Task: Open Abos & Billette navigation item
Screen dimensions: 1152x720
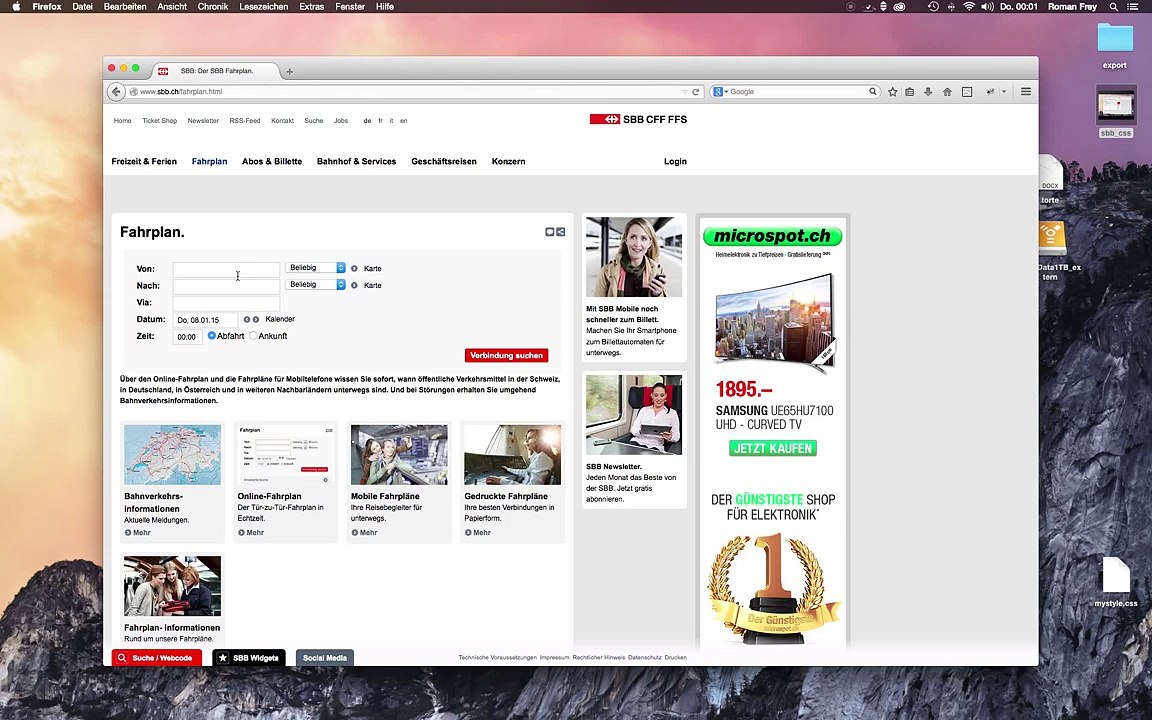Action: coord(272,162)
